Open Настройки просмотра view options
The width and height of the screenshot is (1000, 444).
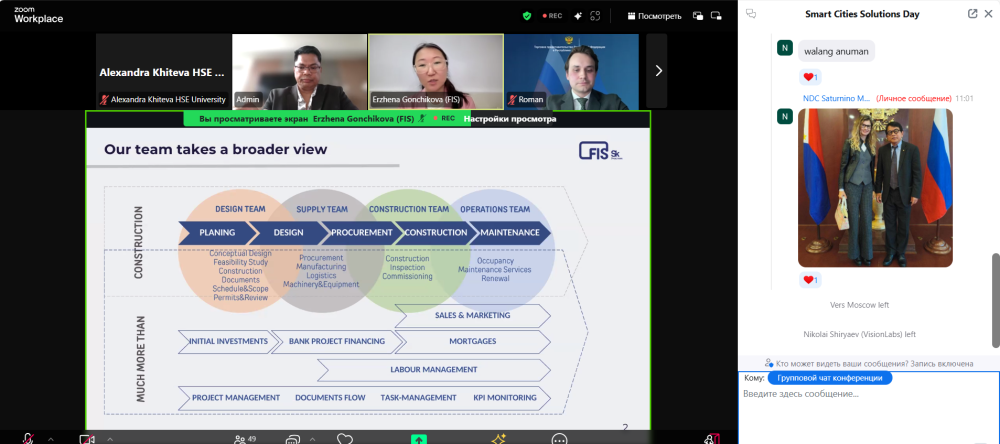[510, 119]
